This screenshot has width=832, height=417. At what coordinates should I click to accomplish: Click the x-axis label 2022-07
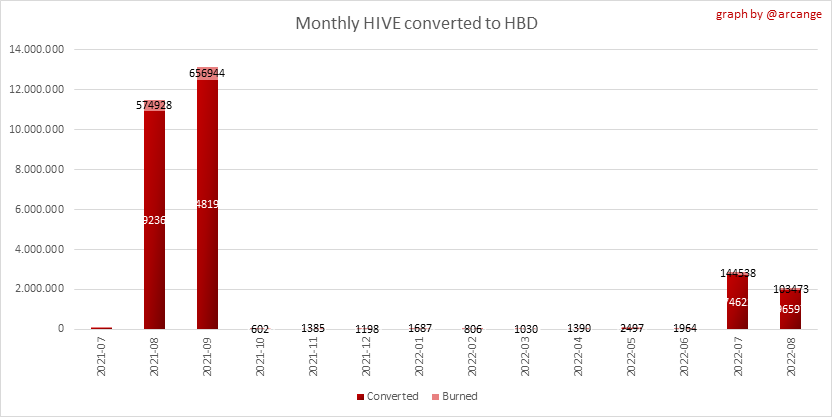pyautogui.click(x=738, y=357)
